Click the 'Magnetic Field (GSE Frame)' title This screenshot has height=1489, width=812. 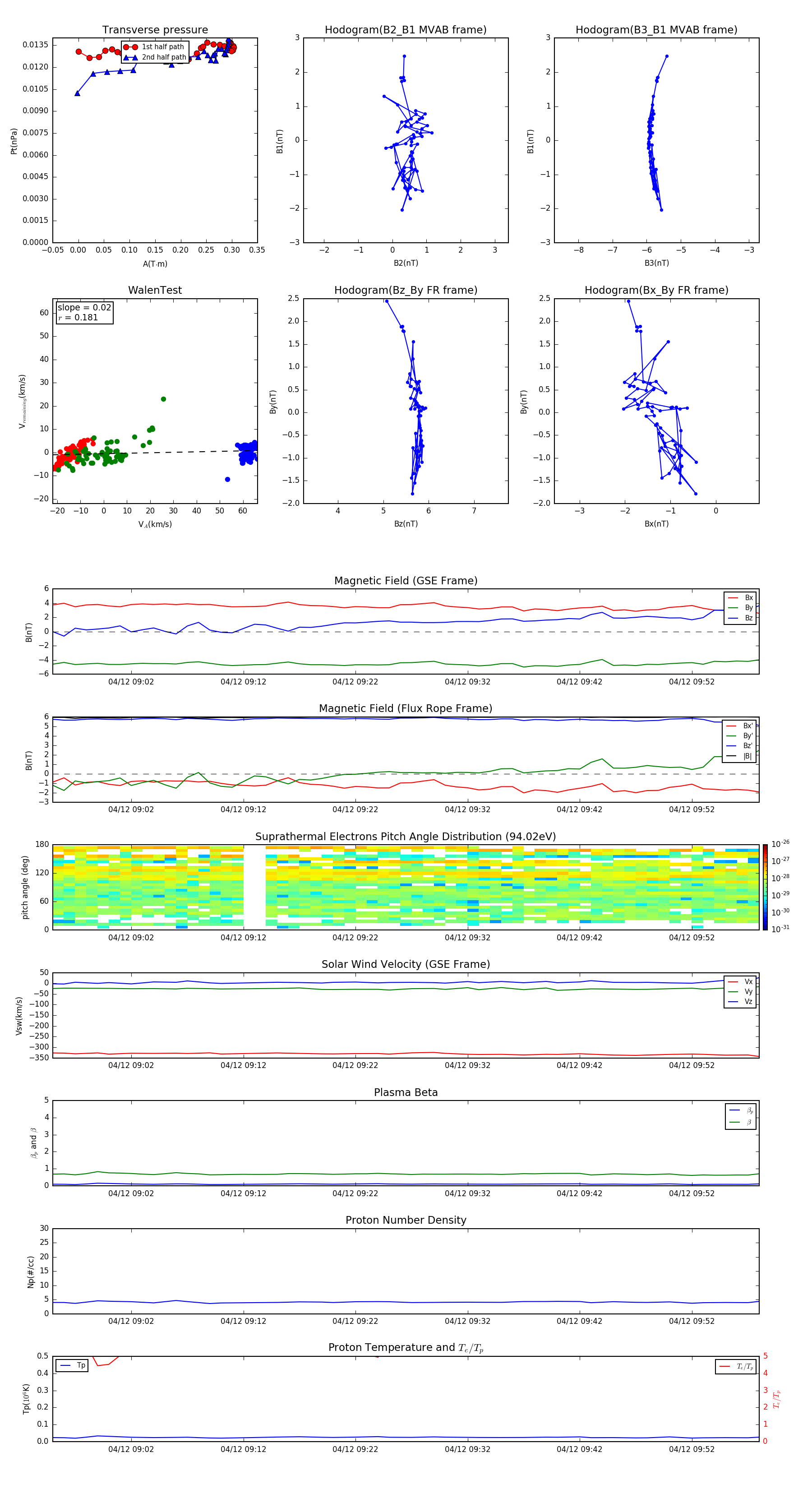(406, 581)
